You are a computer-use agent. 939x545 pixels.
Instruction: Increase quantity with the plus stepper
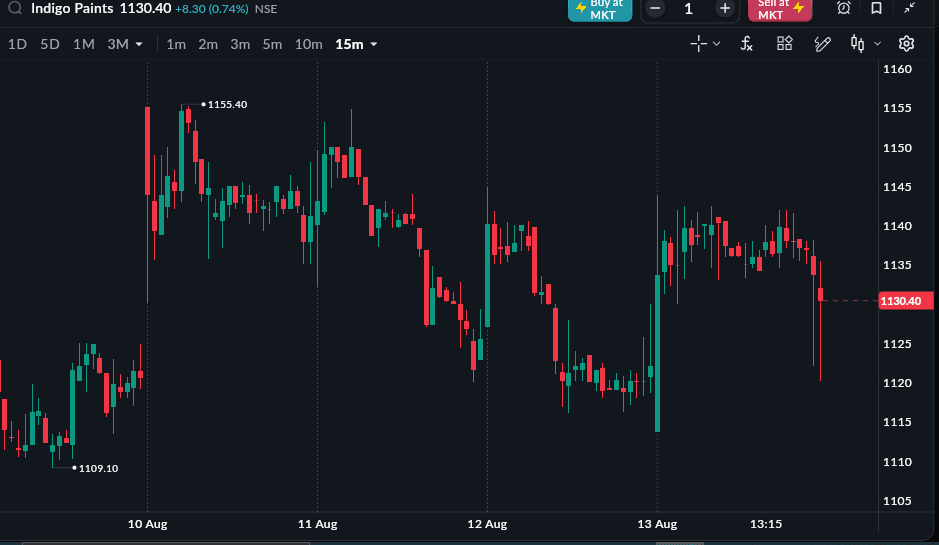(x=725, y=8)
